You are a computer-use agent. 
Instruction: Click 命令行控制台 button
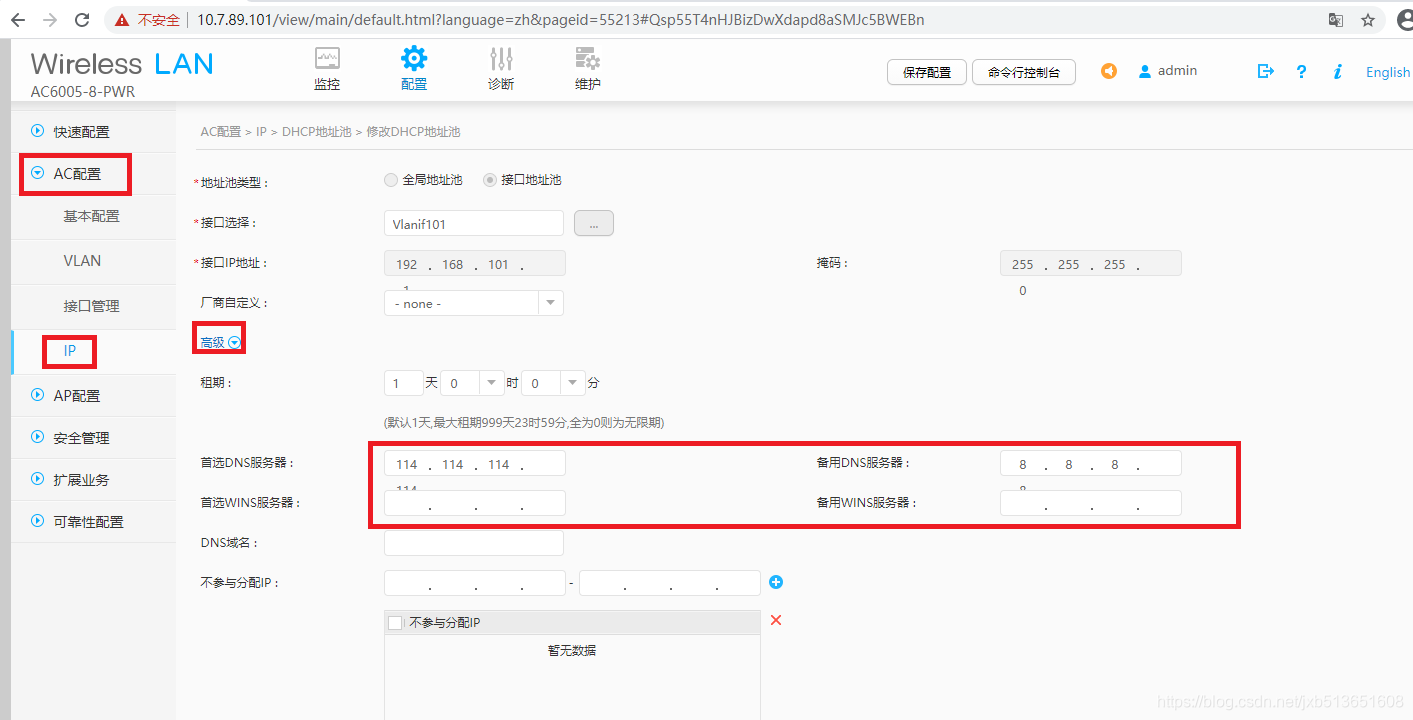1024,72
